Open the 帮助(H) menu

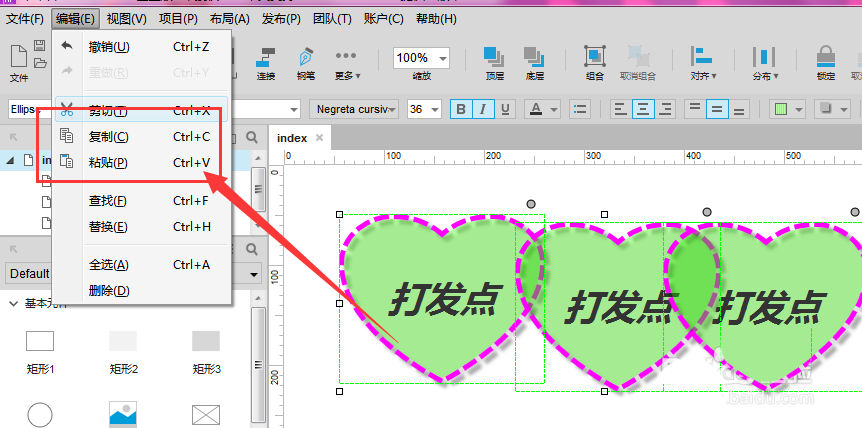[436, 19]
